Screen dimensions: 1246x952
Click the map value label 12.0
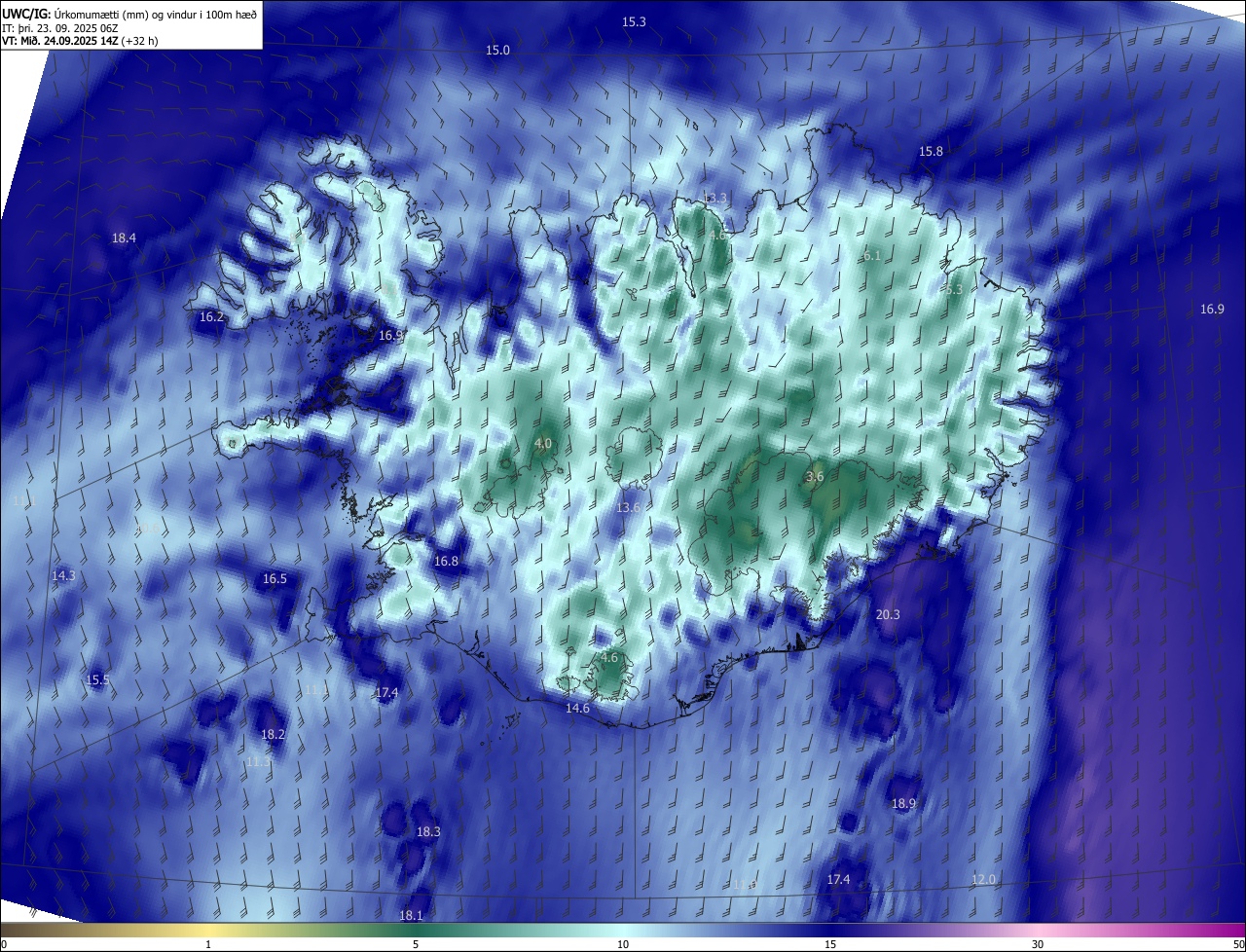(983, 880)
